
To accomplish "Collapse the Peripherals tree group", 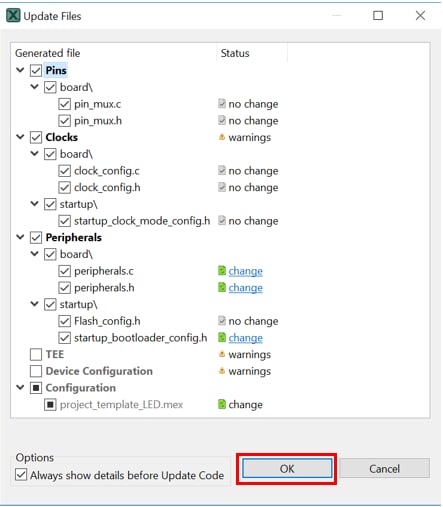I will pyautogui.click(x=20, y=237).
